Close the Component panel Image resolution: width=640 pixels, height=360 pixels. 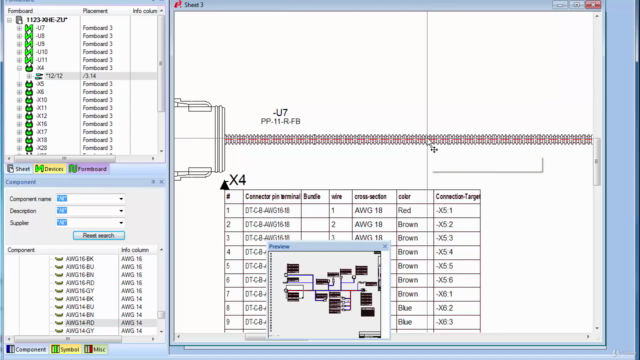[162, 182]
